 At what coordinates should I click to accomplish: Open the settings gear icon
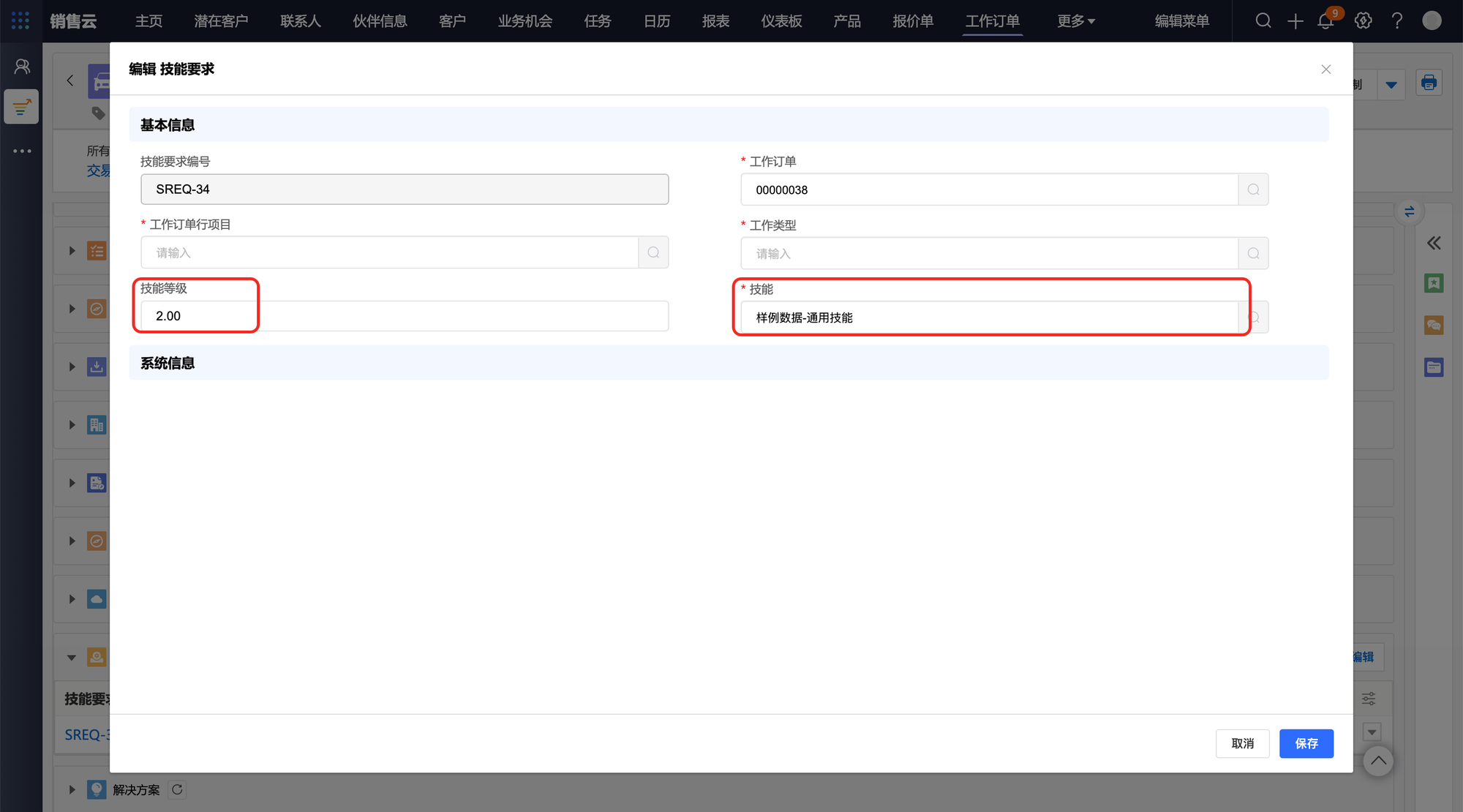(x=1363, y=21)
